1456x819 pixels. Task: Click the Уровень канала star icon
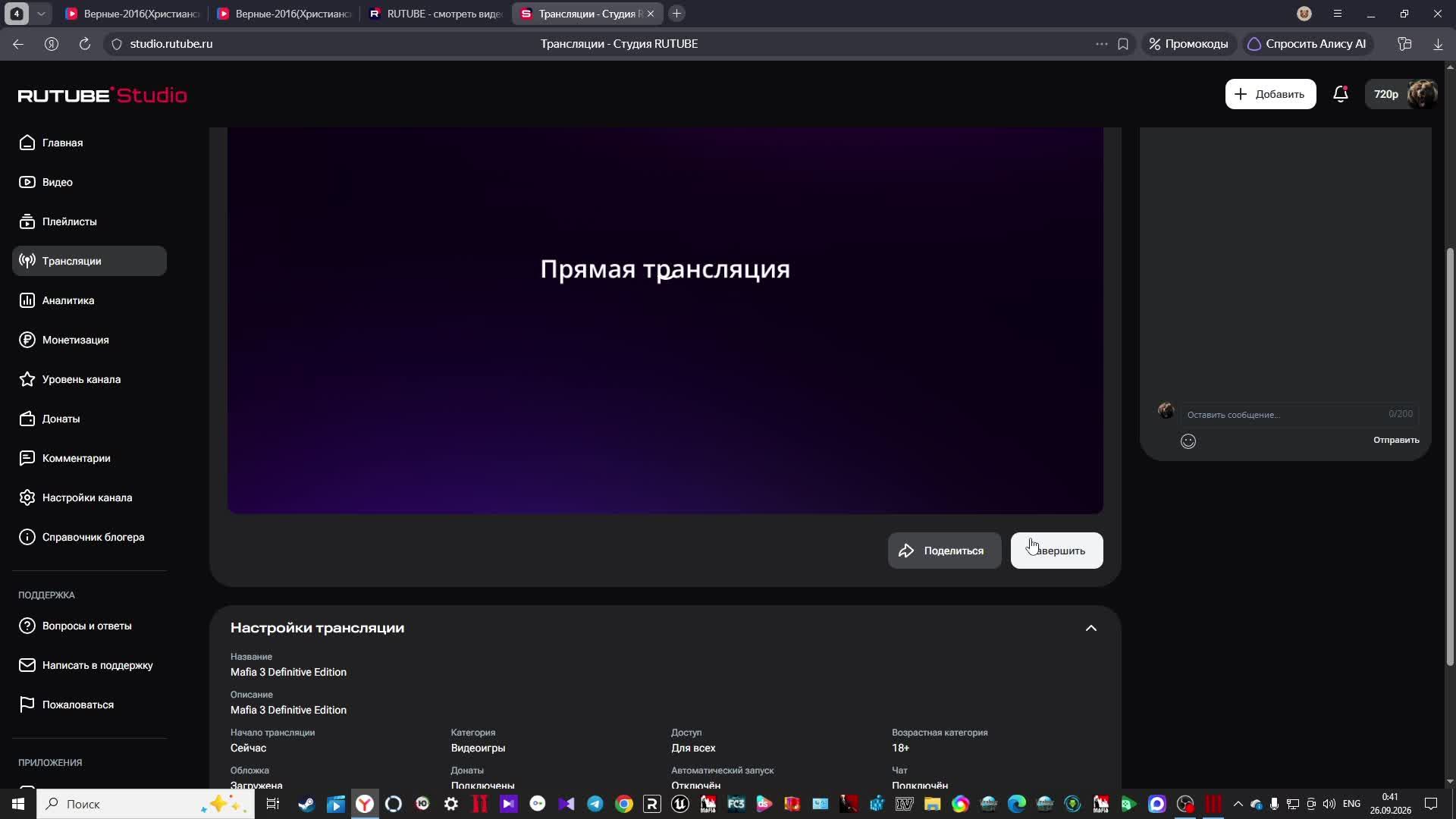27,379
